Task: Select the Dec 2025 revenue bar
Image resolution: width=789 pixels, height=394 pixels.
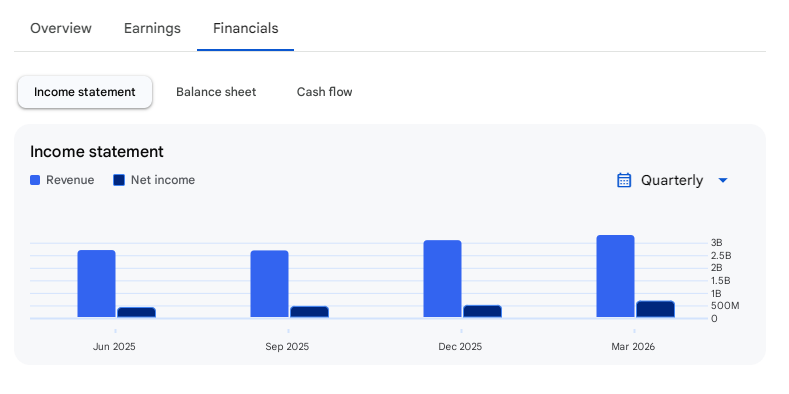Action: (x=442, y=279)
